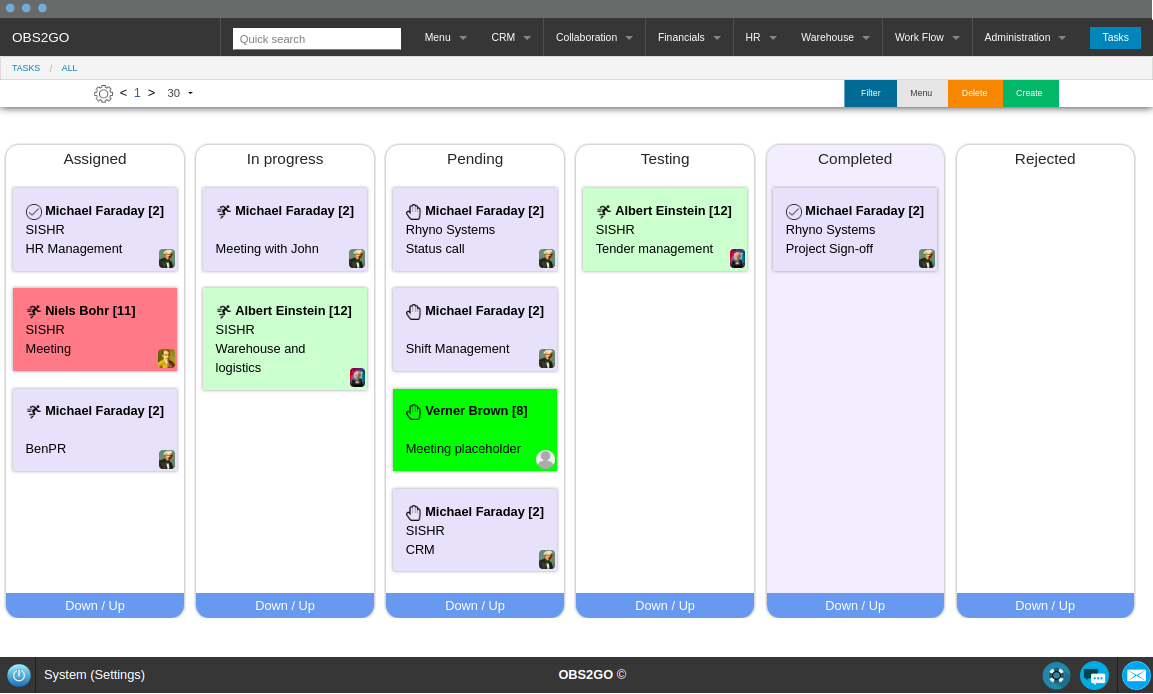Click Einstein avatar on Warehouse and logistics card
Image resolution: width=1153 pixels, height=694 pixels.
coord(357,378)
